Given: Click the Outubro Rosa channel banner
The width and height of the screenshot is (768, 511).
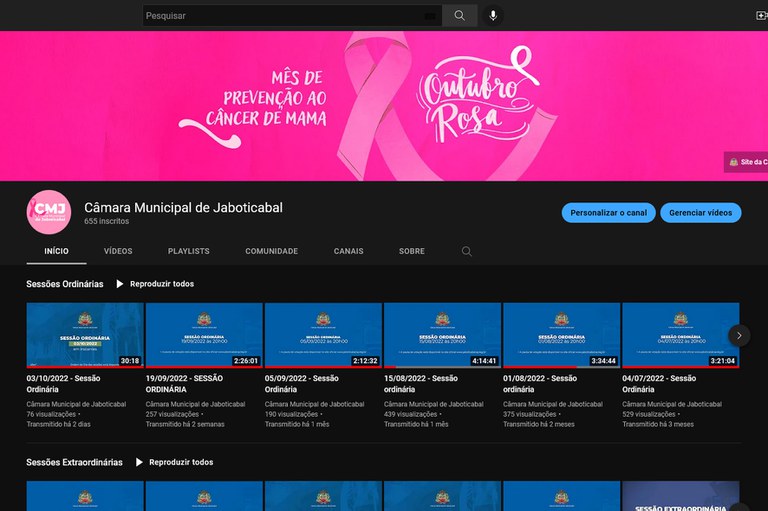Looking at the screenshot, I should 384,106.
